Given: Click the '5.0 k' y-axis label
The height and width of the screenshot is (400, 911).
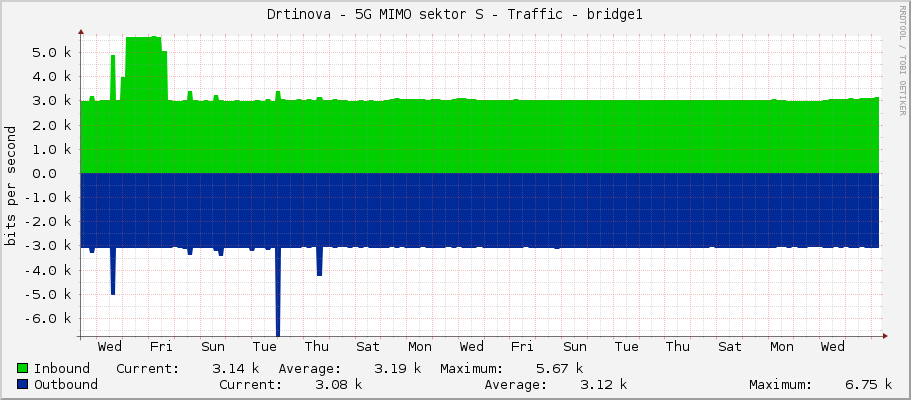Looking at the screenshot, I should pos(52,52).
